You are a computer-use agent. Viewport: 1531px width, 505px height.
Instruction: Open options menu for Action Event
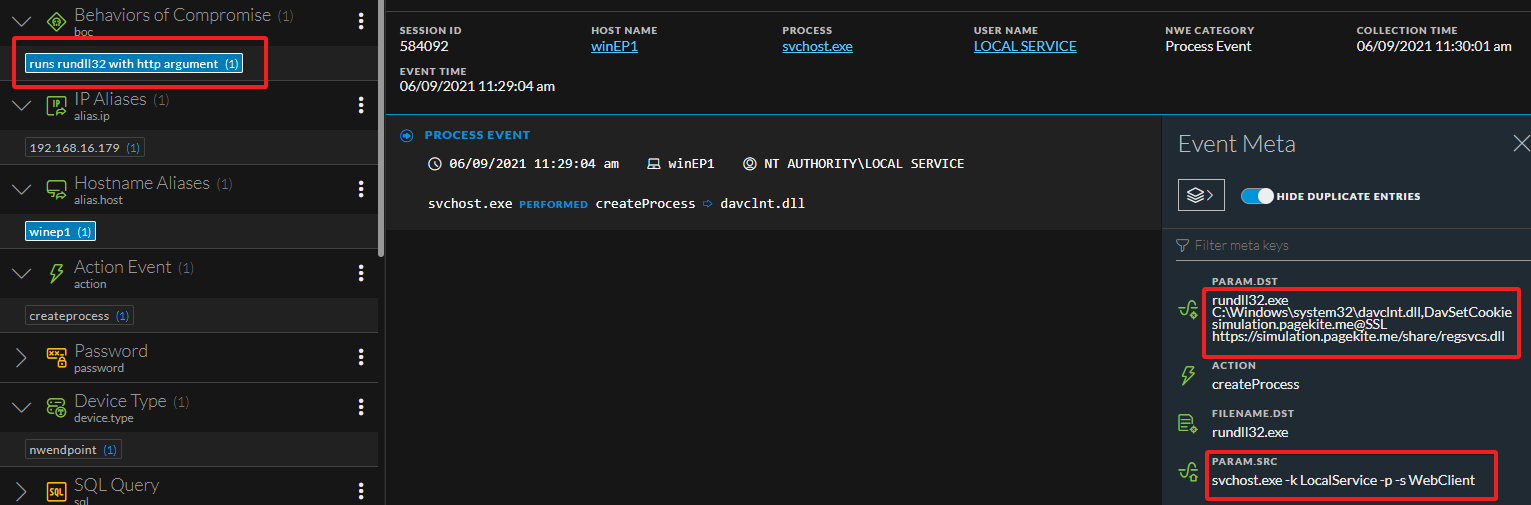coord(361,274)
